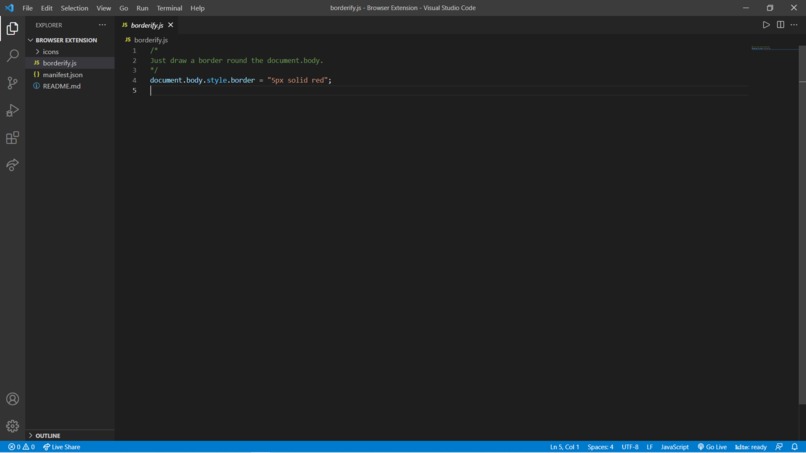The height and width of the screenshot is (453, 806).
Task: Open the Manage settings gear icon
Action: [x=12, y=426]
